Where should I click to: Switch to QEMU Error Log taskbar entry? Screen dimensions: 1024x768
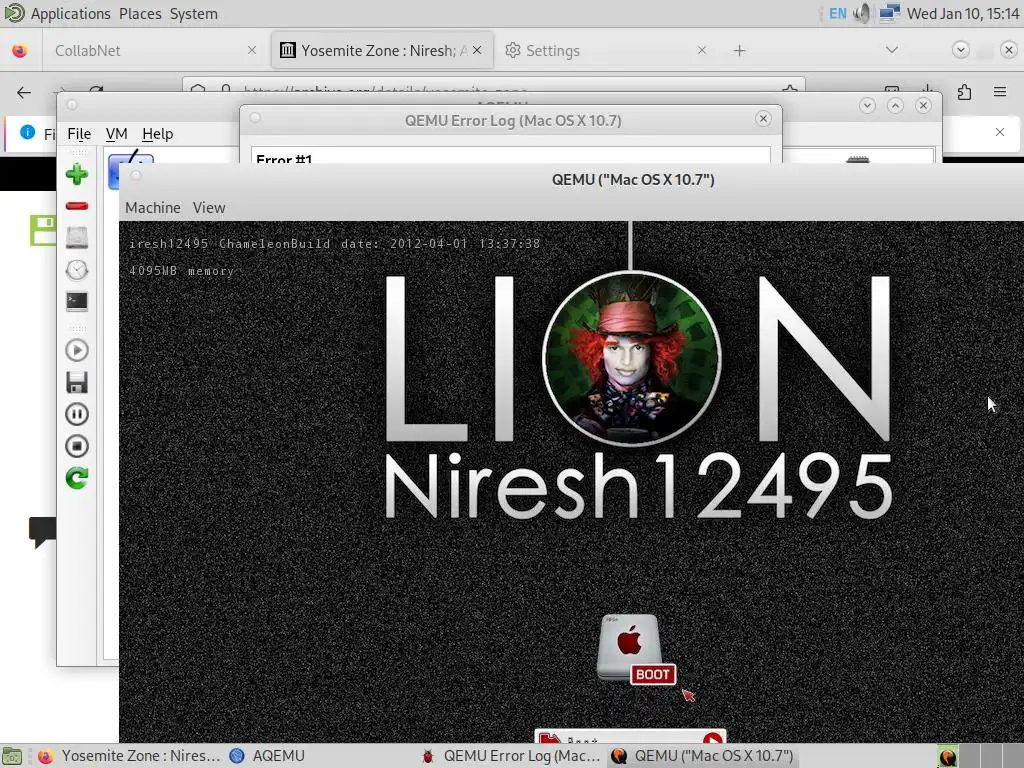coord(512,756)
